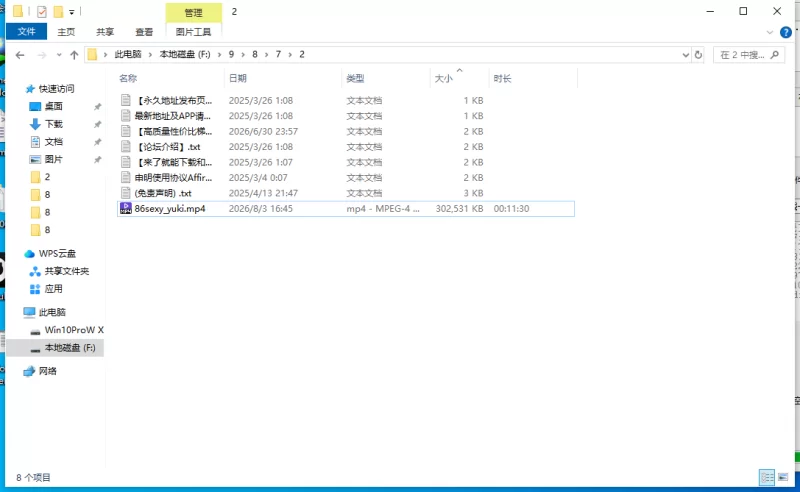
Task: Sort by the 名称 column header
Action: (x=128, y=78)
